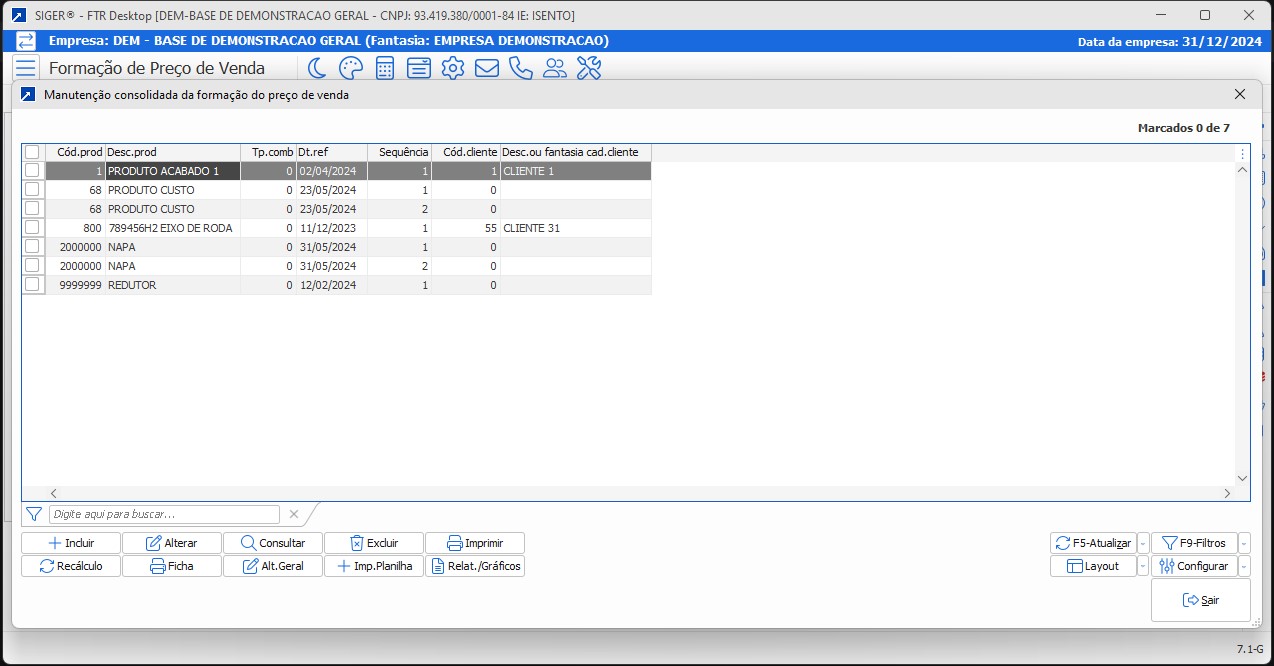Screen dimensions: 1274x666
Task: Click Incluir to add a record
Action: click(71, 543)
